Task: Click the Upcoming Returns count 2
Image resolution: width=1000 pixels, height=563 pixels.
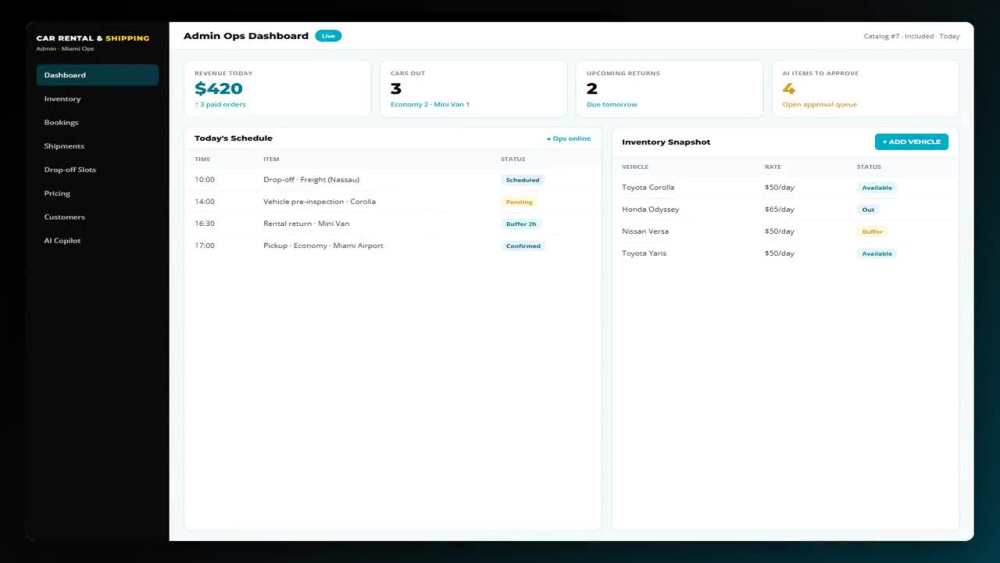Action: click(592, 89)
